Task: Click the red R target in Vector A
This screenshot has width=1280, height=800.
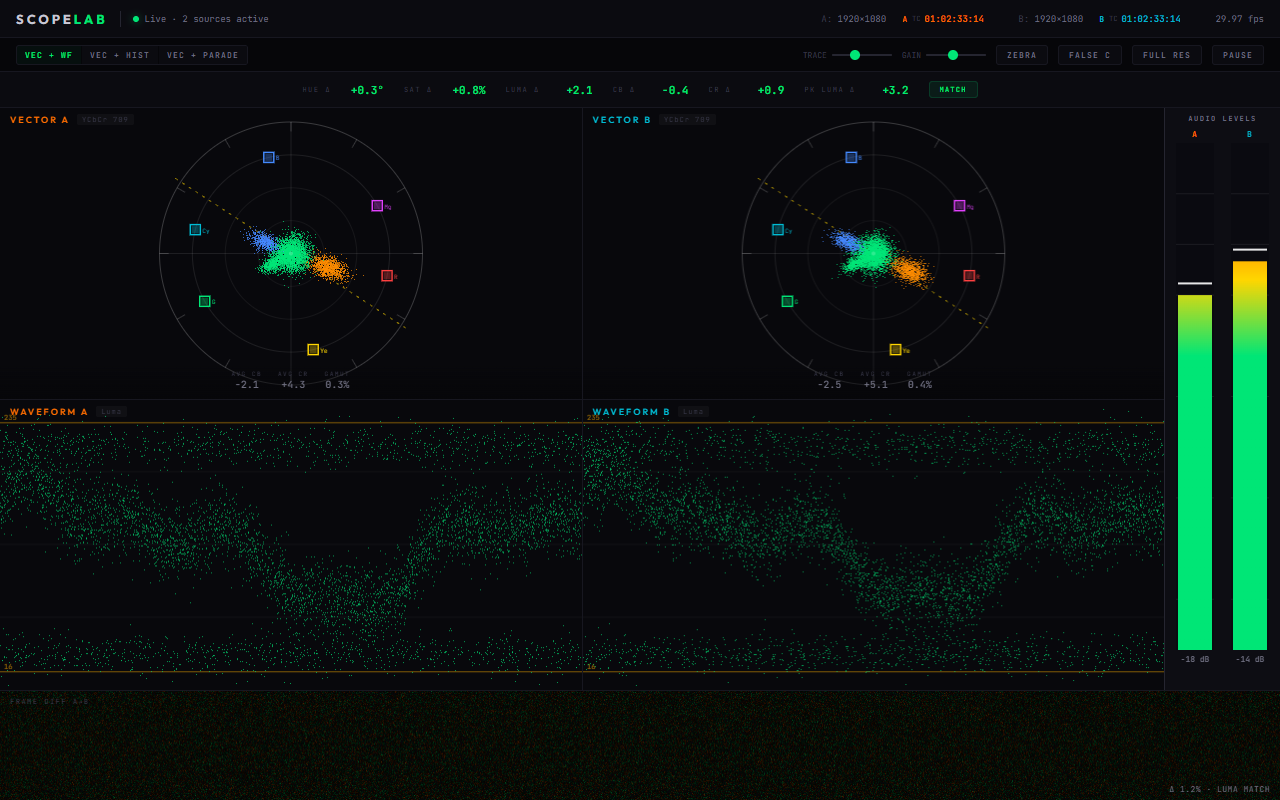Action: 387,276
